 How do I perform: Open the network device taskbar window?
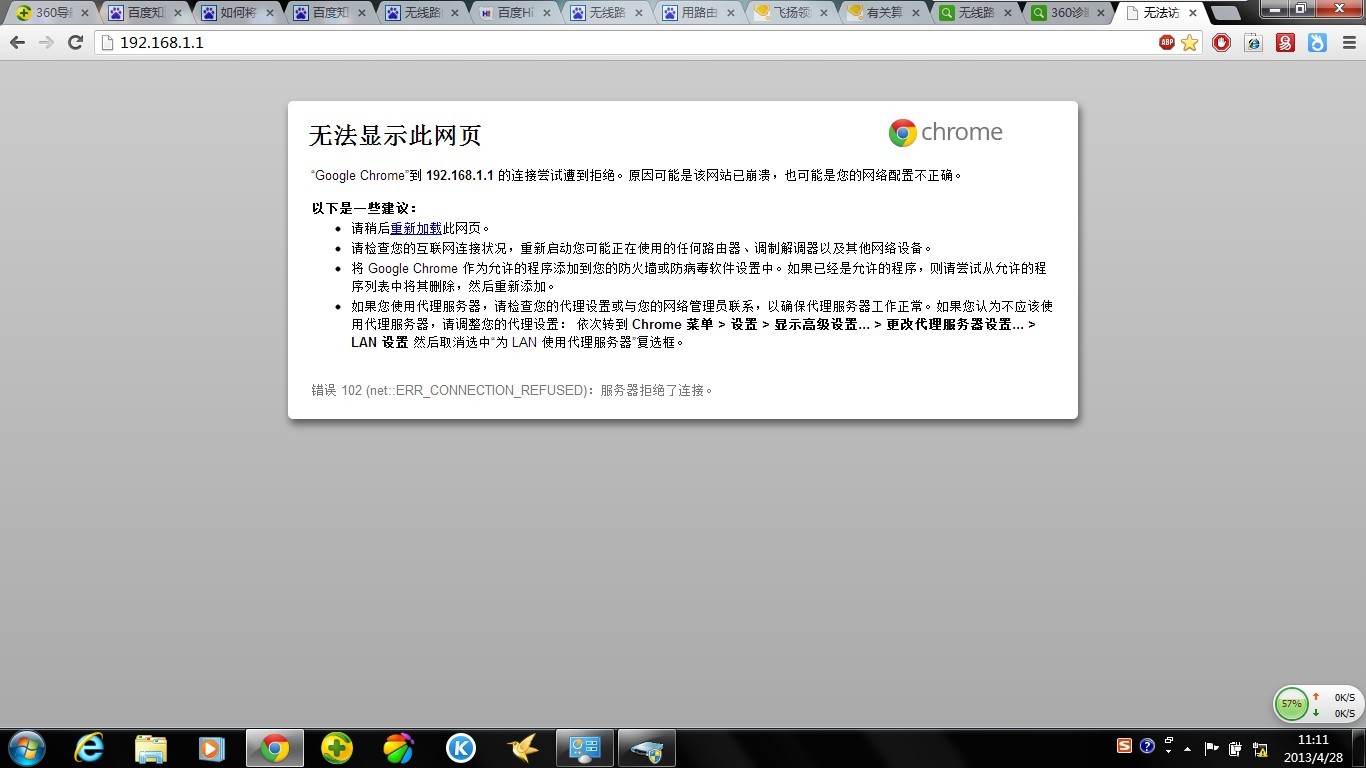tap(647, 748)
